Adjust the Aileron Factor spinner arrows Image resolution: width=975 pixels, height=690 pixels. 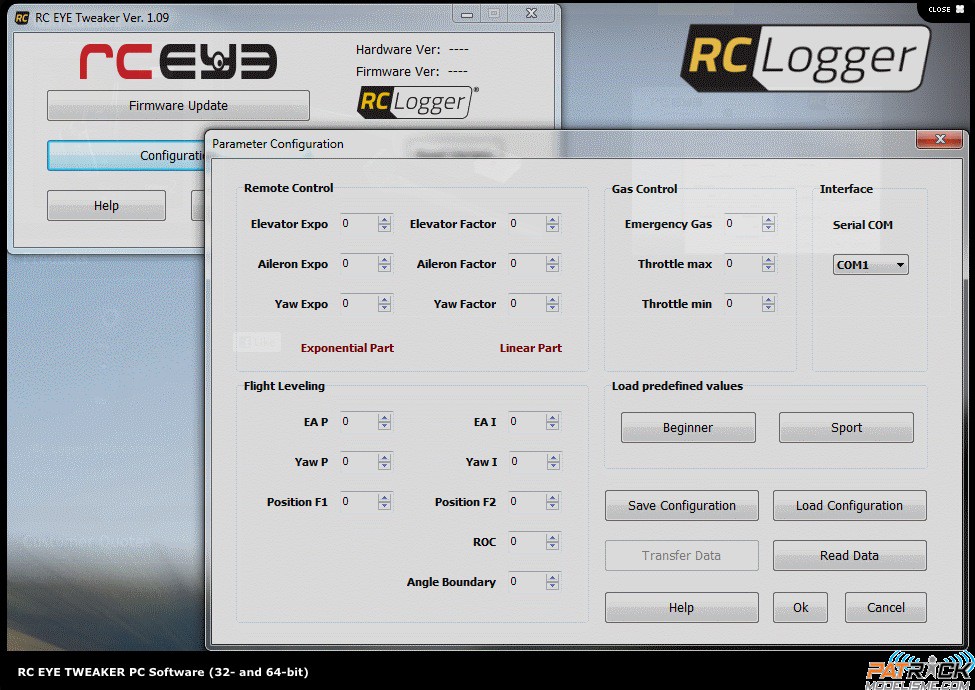click(x=552, y=264)
